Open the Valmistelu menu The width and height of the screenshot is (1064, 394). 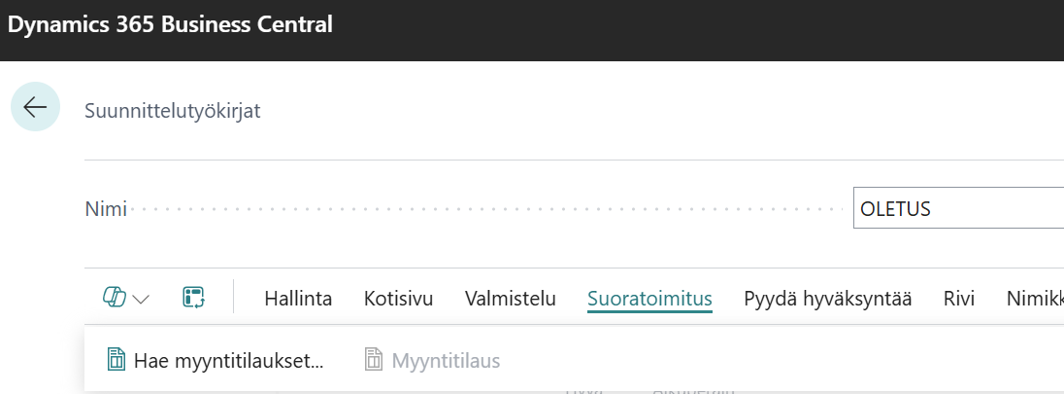[x=510, y=298]
